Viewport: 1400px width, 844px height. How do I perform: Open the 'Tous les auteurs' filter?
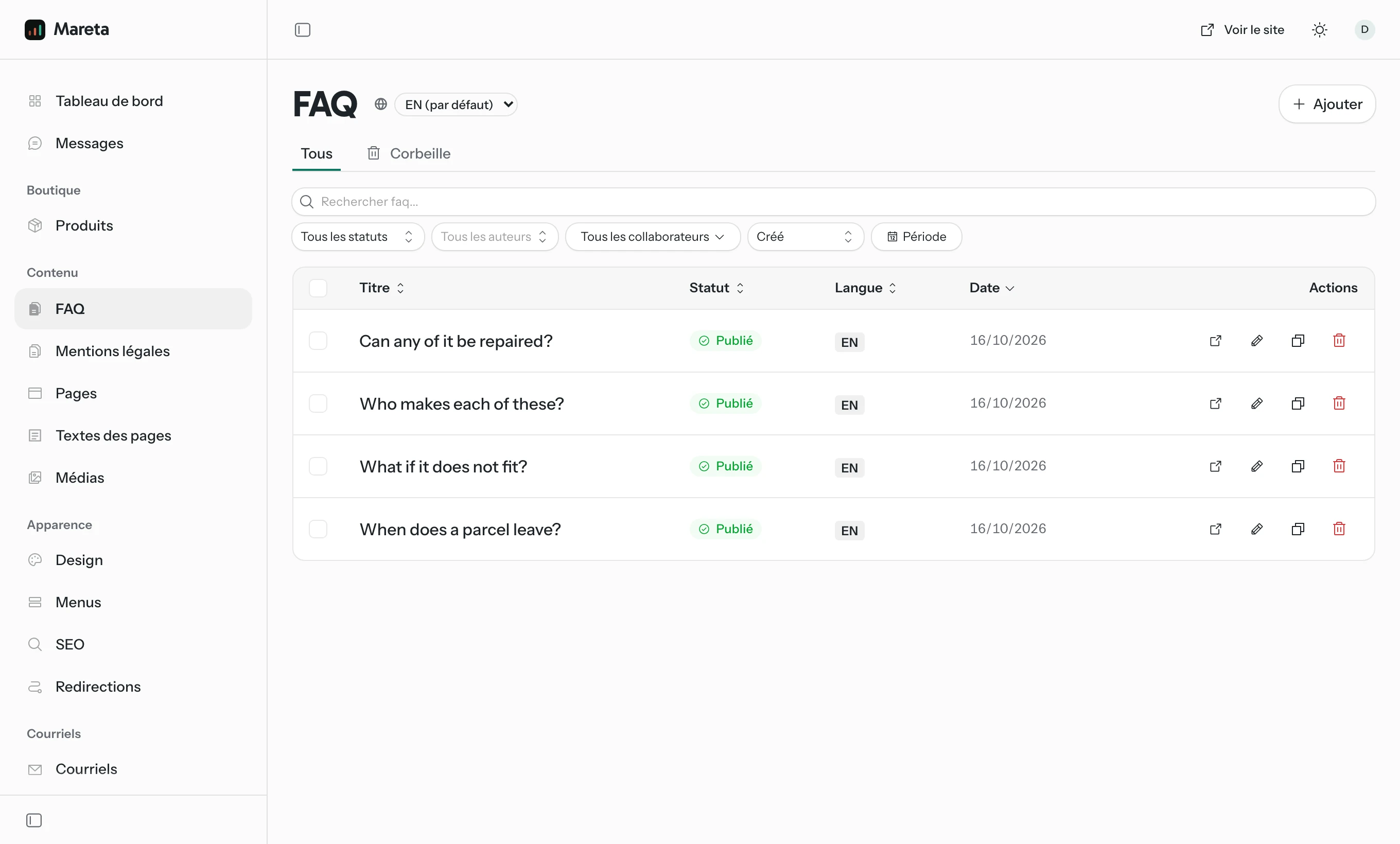pyautogui.click(x=495, y=237)
